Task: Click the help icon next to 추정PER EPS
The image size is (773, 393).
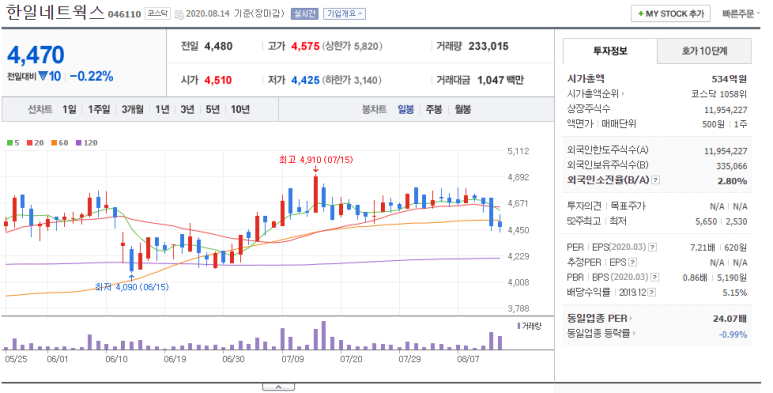Action: [x=632, y=263]
